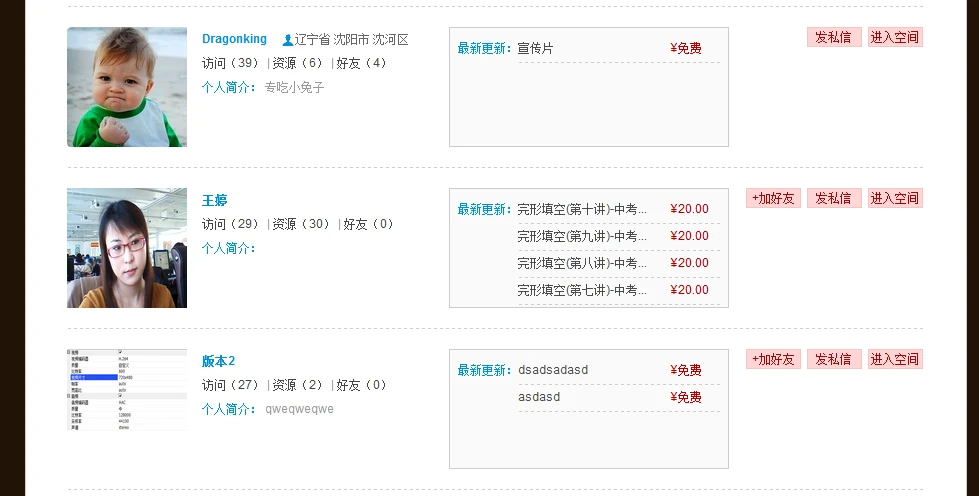This screenshot has width=979, height=496.
Task: Add 版本2 as friend via +加好友
Action: click(773, 359)
